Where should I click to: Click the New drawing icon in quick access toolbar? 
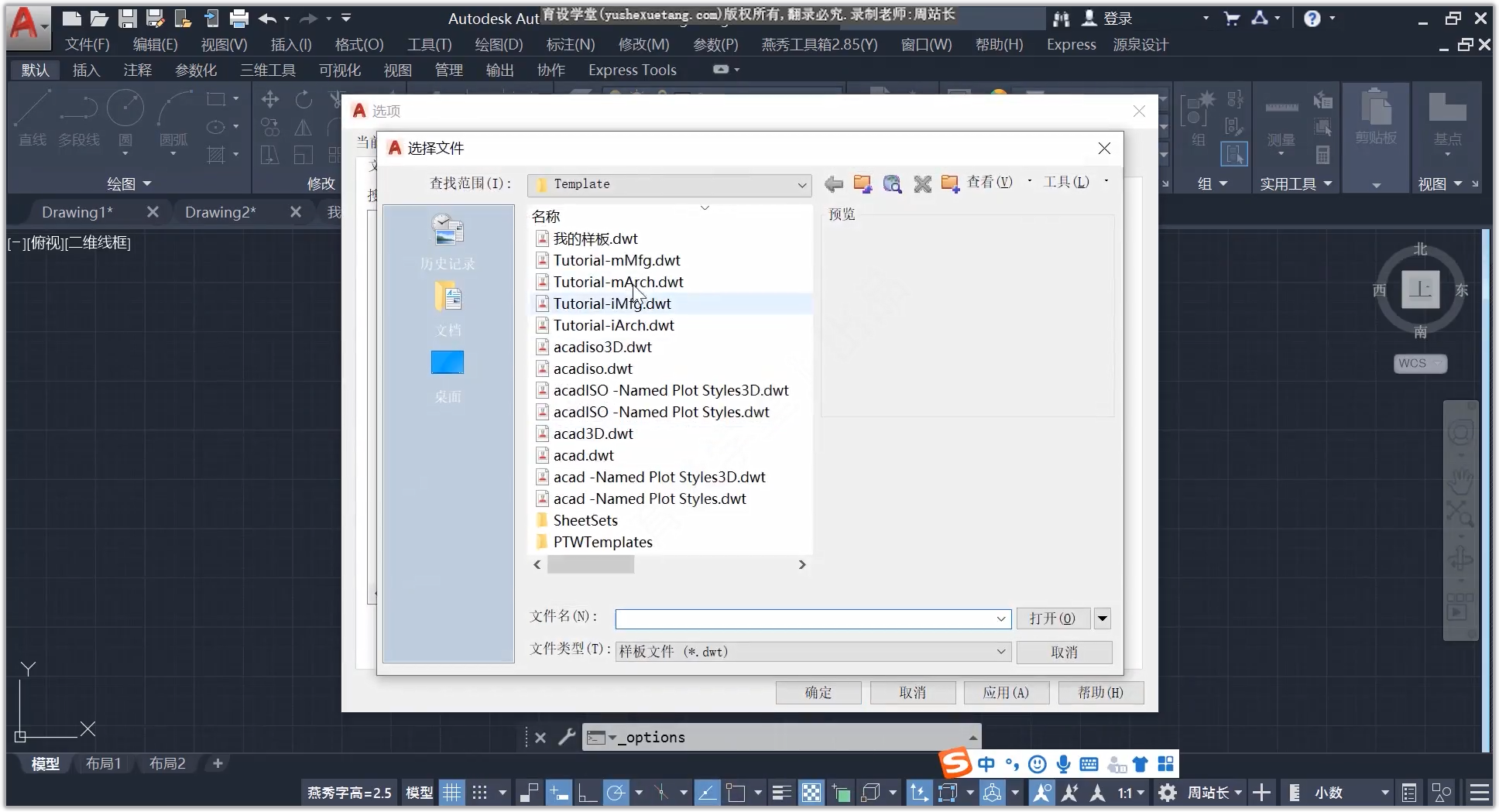(x=72, y=18)
